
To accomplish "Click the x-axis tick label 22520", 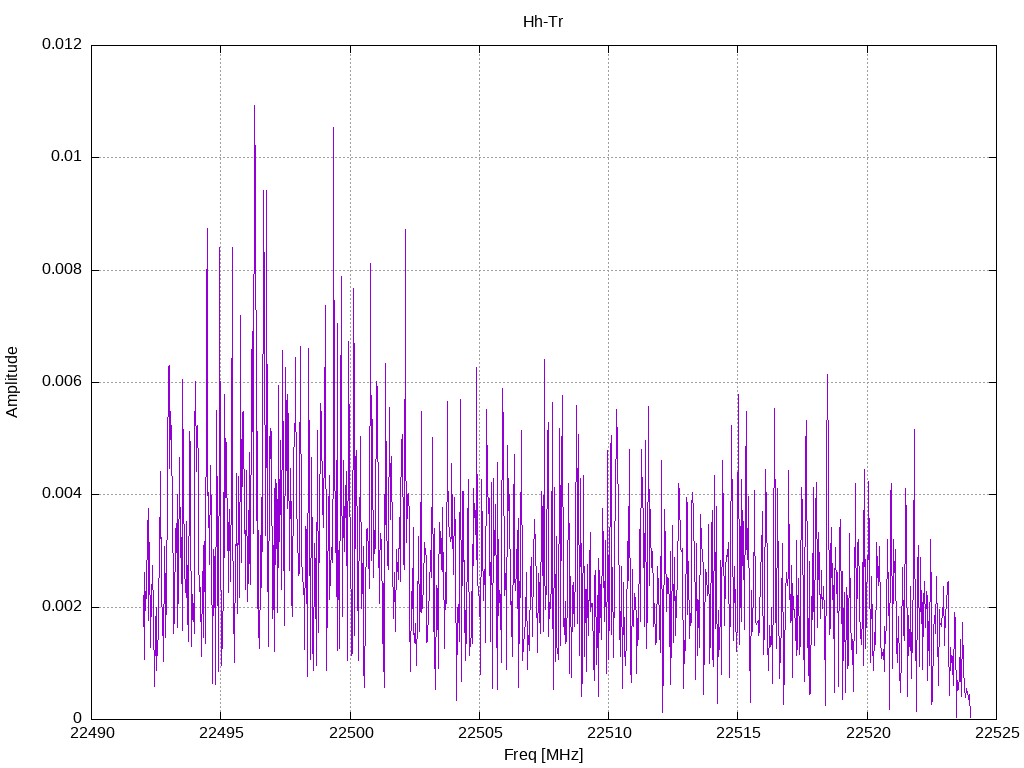I will click(x=867, y=733).
